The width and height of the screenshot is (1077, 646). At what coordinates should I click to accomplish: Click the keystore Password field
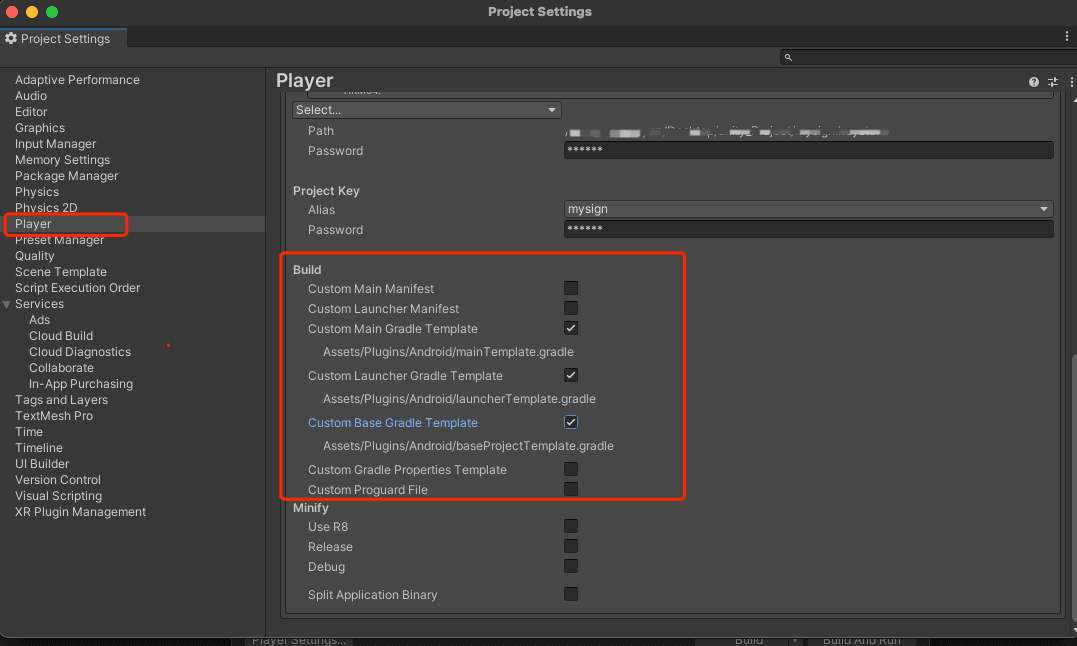click(808, 150)
